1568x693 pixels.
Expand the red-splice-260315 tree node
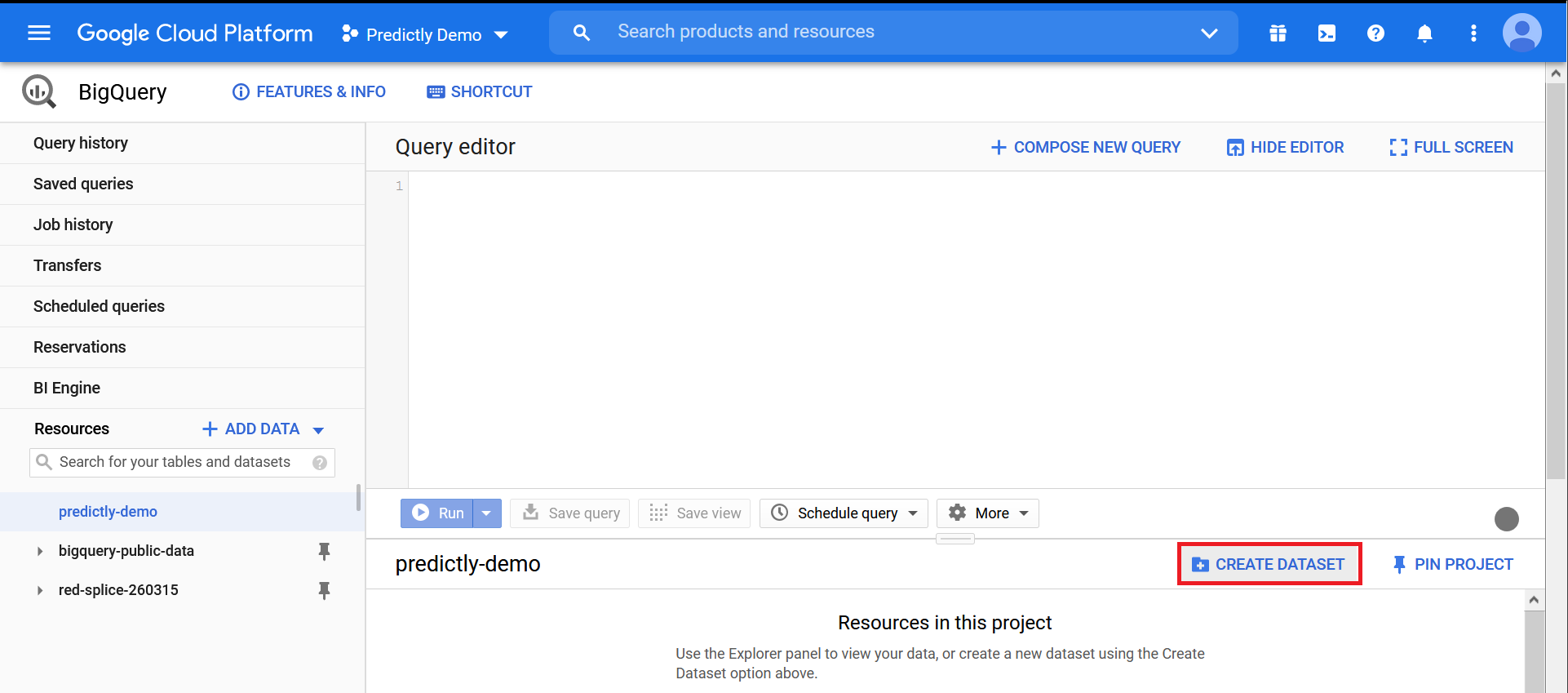coord(40,590)
